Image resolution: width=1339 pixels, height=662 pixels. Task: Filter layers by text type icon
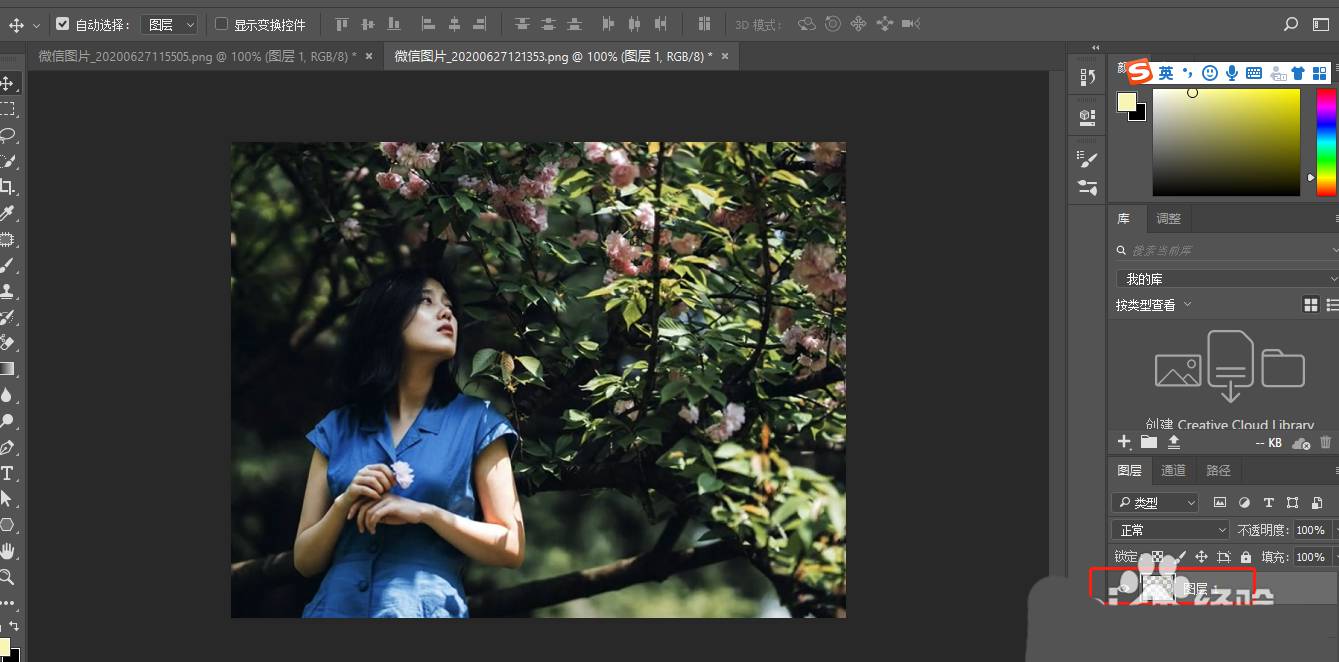click(1268, 502)
